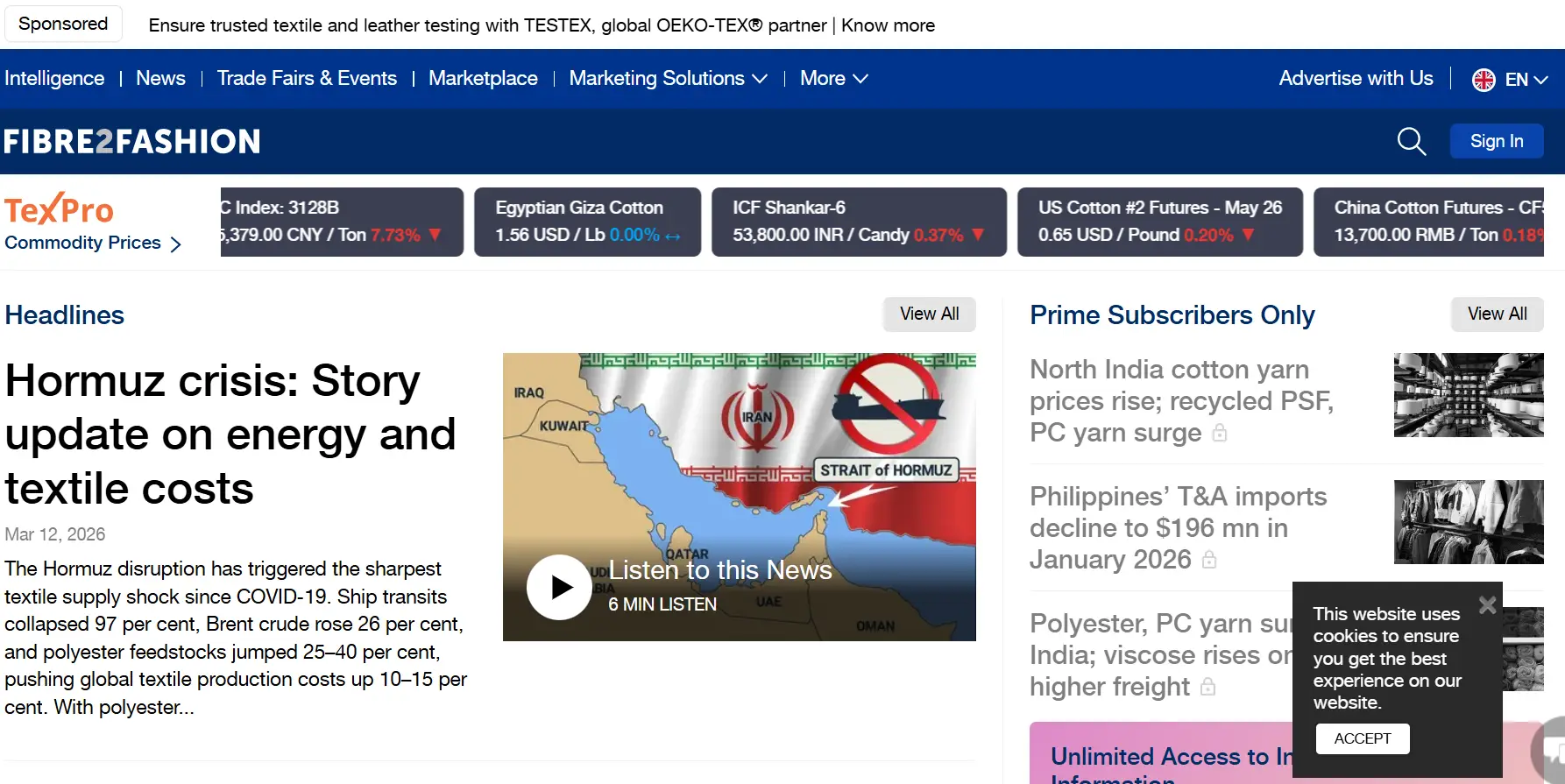1565x784 pixels.
Task: Click Advertise with Us link
Action: (x=1356, y=78)
